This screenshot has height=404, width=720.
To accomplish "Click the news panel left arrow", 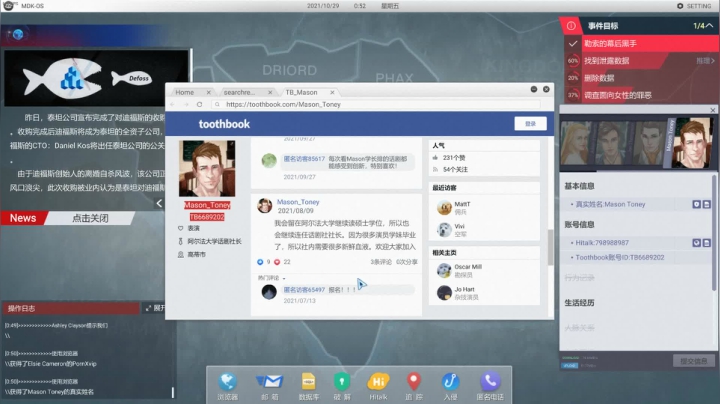I will [x=159, y=203].
